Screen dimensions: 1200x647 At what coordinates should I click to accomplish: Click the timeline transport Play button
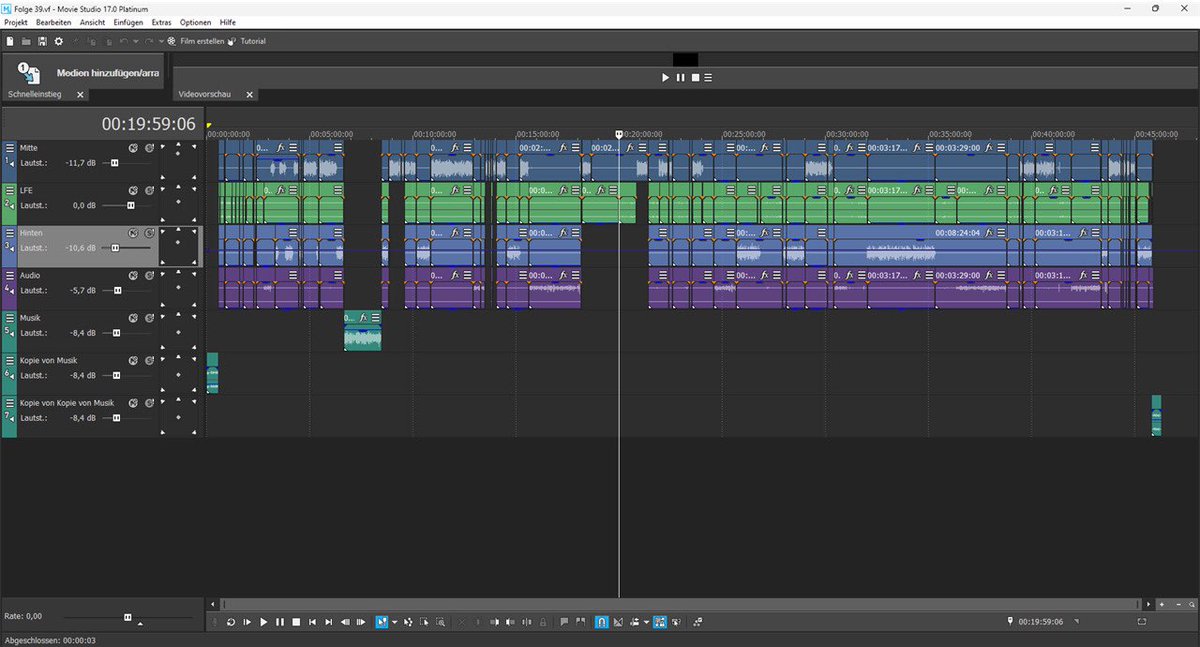point(264,622)
